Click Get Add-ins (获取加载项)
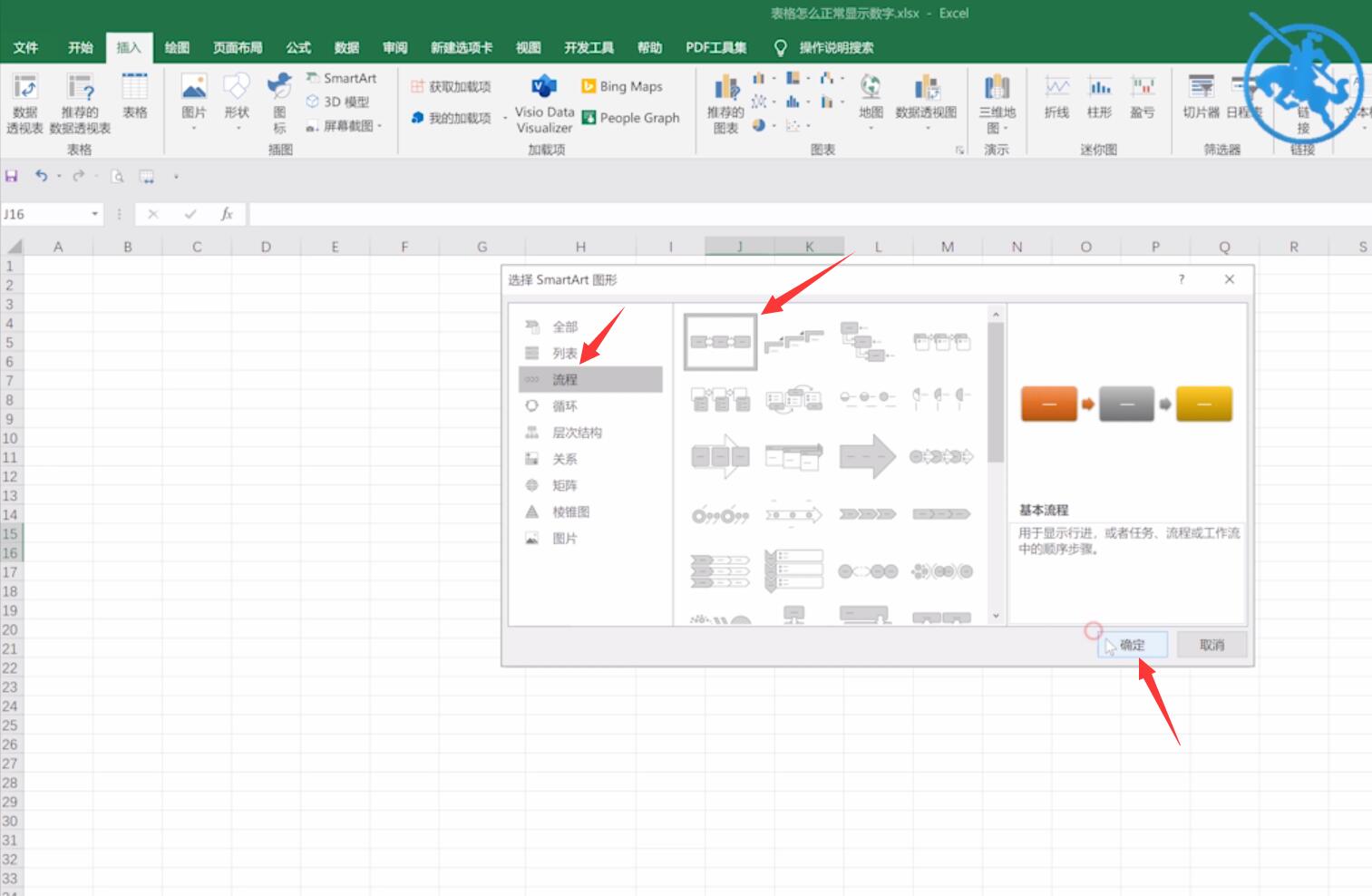Viewport: 1372px width, 896px height. click(451, 86)
